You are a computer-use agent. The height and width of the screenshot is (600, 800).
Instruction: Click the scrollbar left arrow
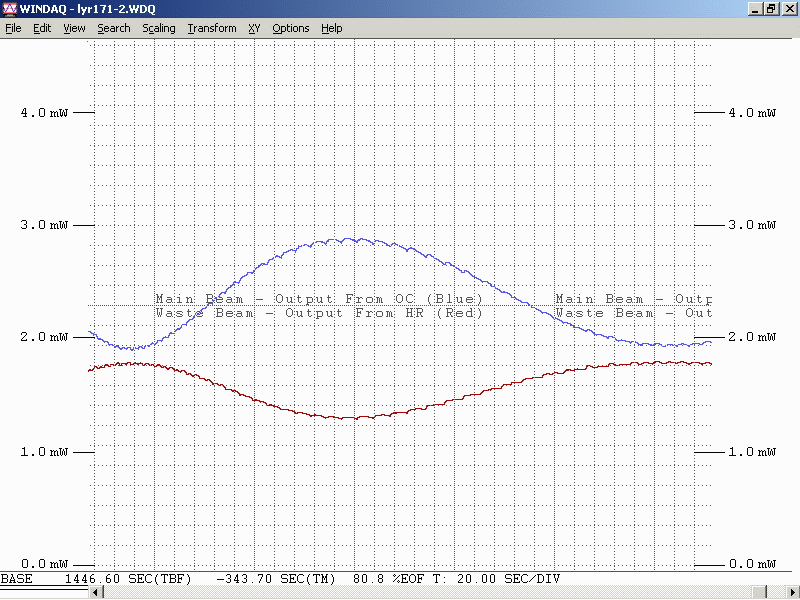pos(96,593)
